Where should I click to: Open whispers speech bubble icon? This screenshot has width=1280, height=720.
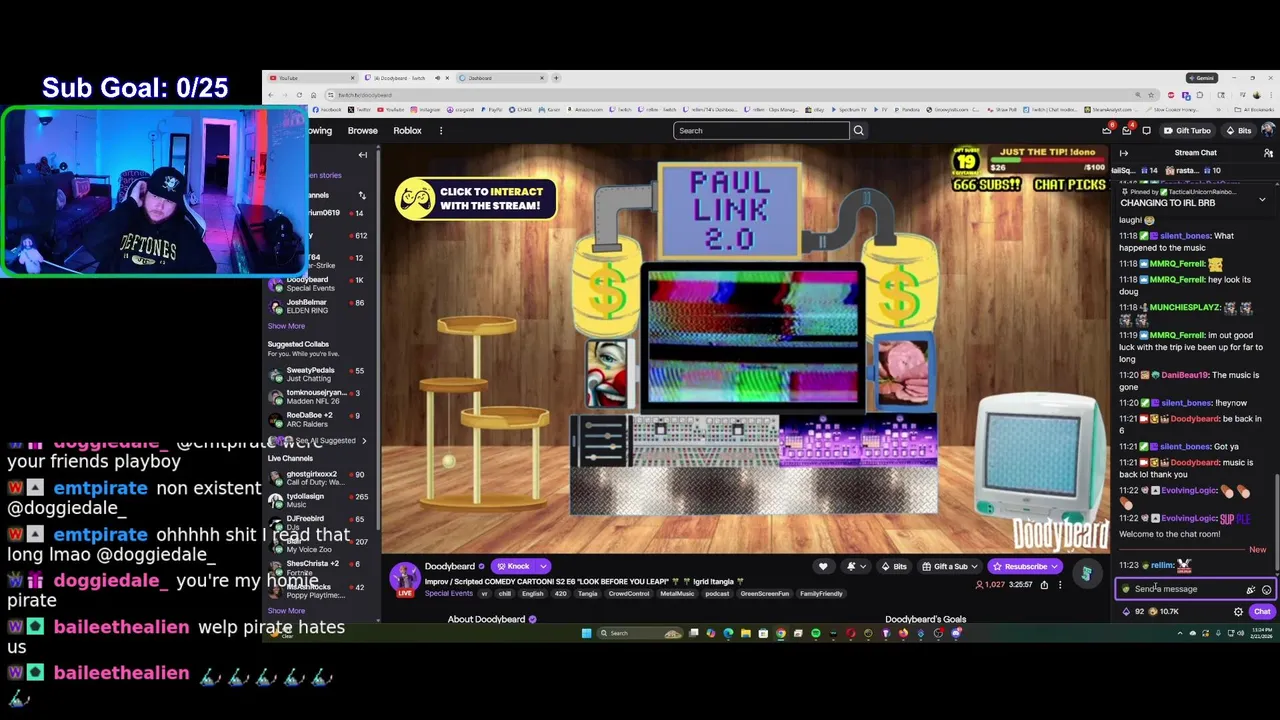point(1146,130)
